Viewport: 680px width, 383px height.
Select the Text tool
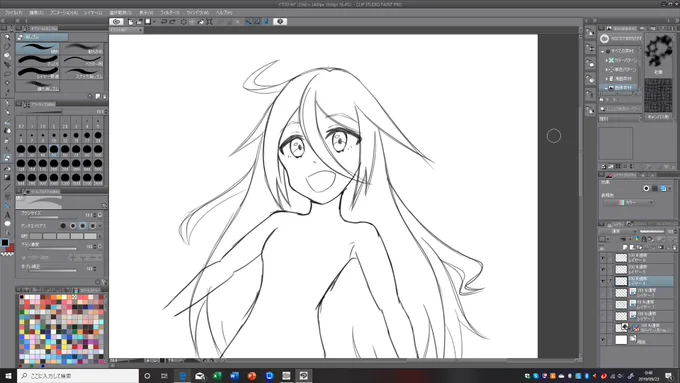click(7, 215)
